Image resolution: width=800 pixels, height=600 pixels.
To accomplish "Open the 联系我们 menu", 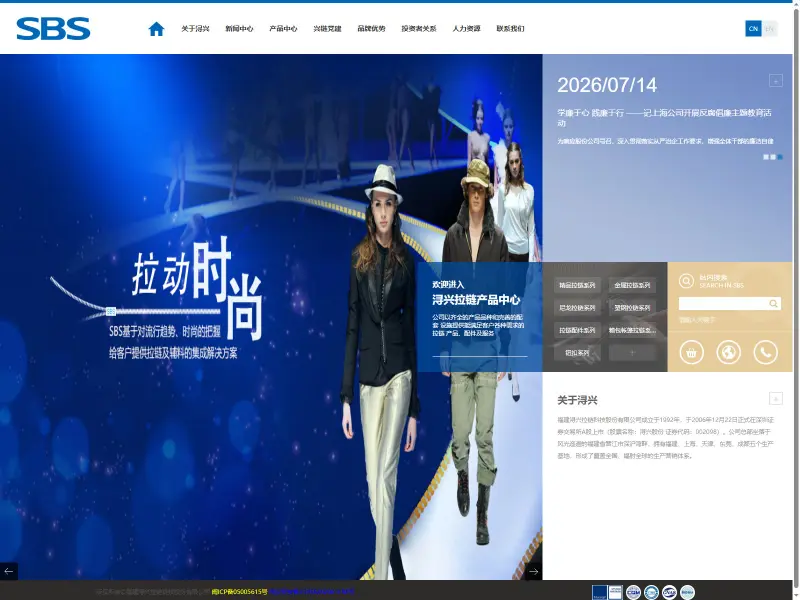I will (x=510, y=29).
